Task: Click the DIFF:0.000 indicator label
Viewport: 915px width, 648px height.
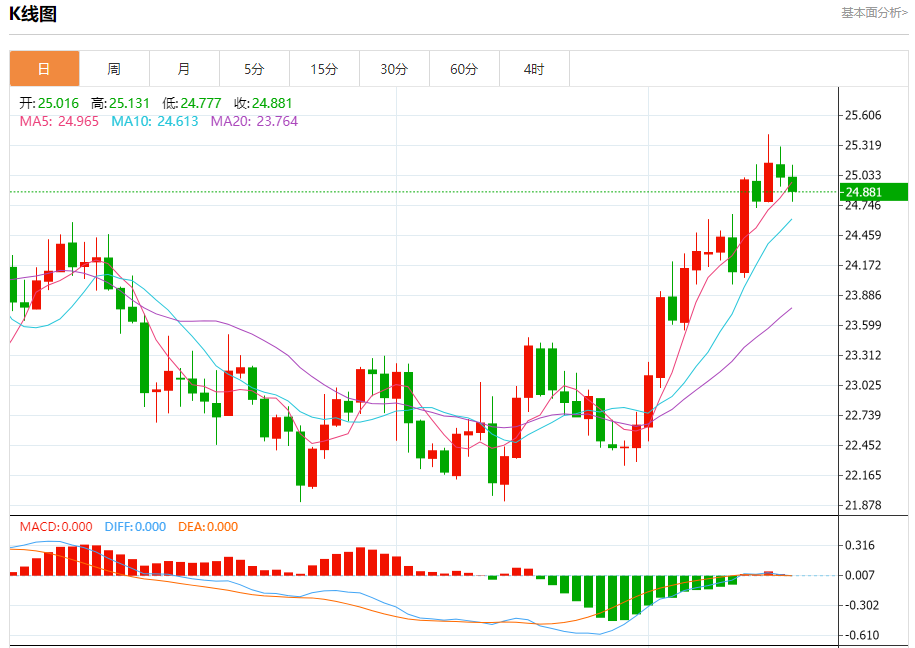Action: pyautogui.click(x=135, y=527)
